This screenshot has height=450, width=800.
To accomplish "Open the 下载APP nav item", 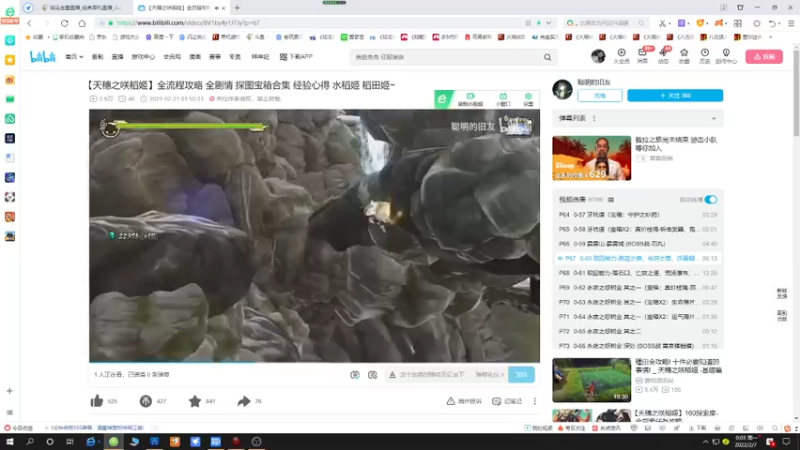I will (x=296, y=57).
